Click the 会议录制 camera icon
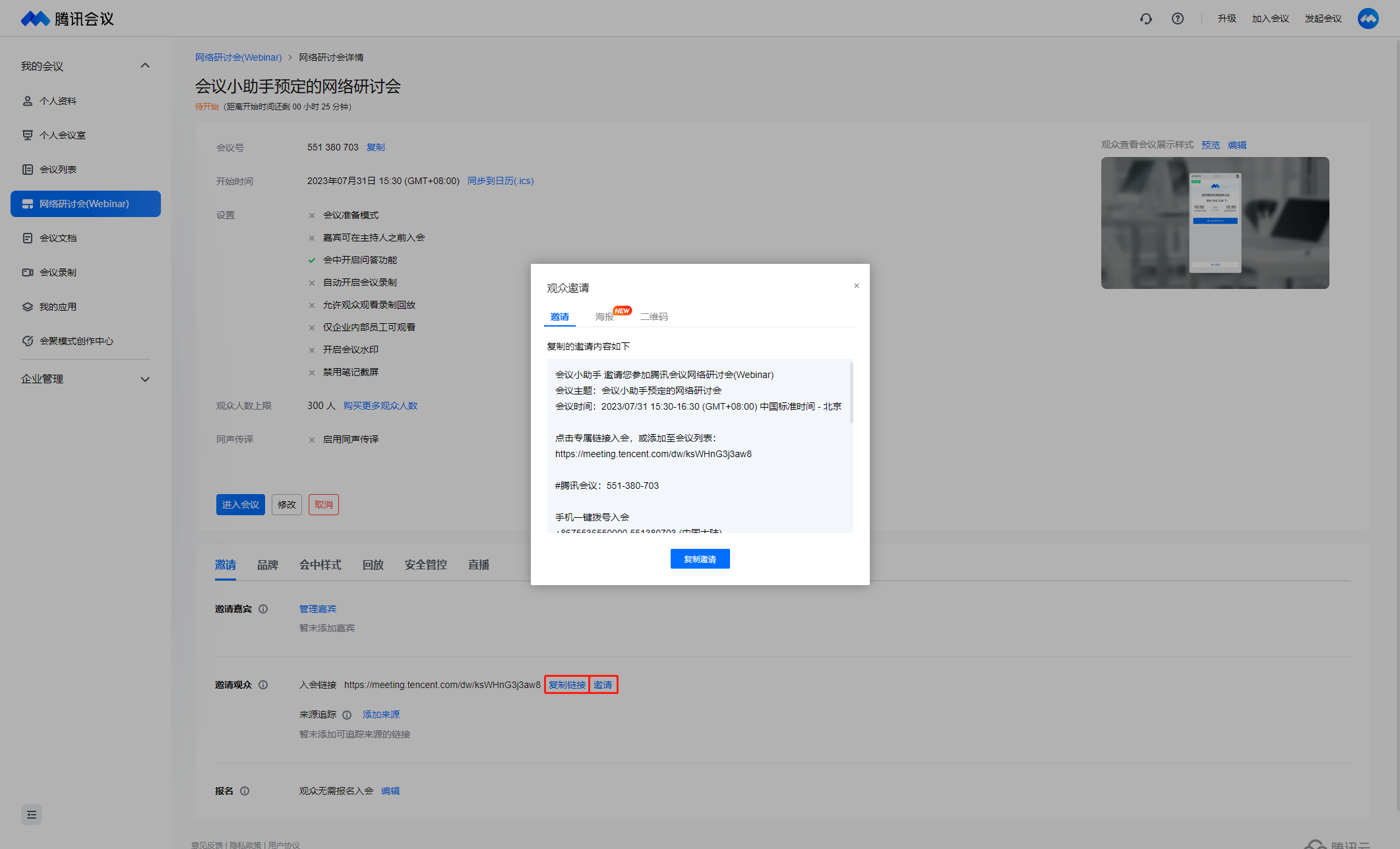The width and height of the screenshot is (1400, 849). click(x=28, y=272)
